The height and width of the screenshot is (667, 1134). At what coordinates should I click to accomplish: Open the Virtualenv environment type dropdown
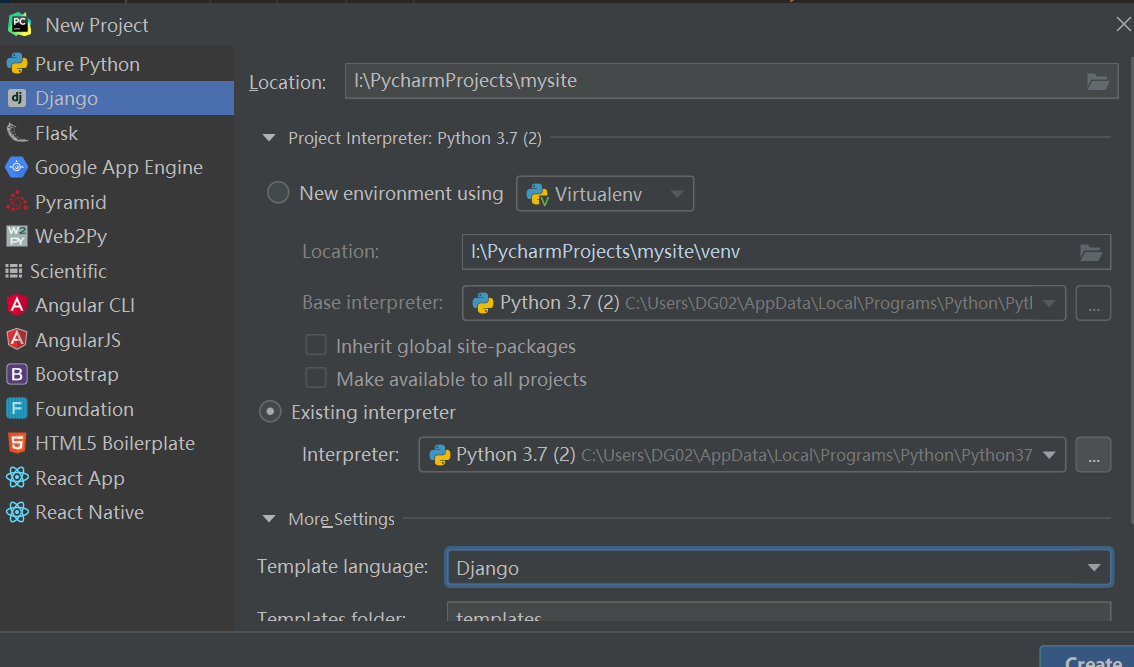605,194
